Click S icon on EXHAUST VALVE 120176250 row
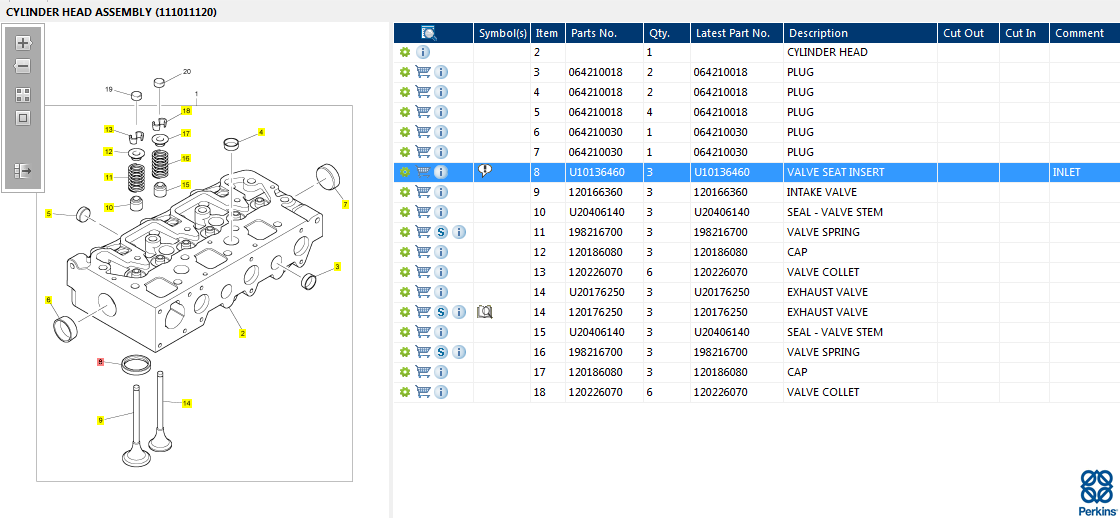Viewport: 1120px width, 518px height. click(441, 312)
